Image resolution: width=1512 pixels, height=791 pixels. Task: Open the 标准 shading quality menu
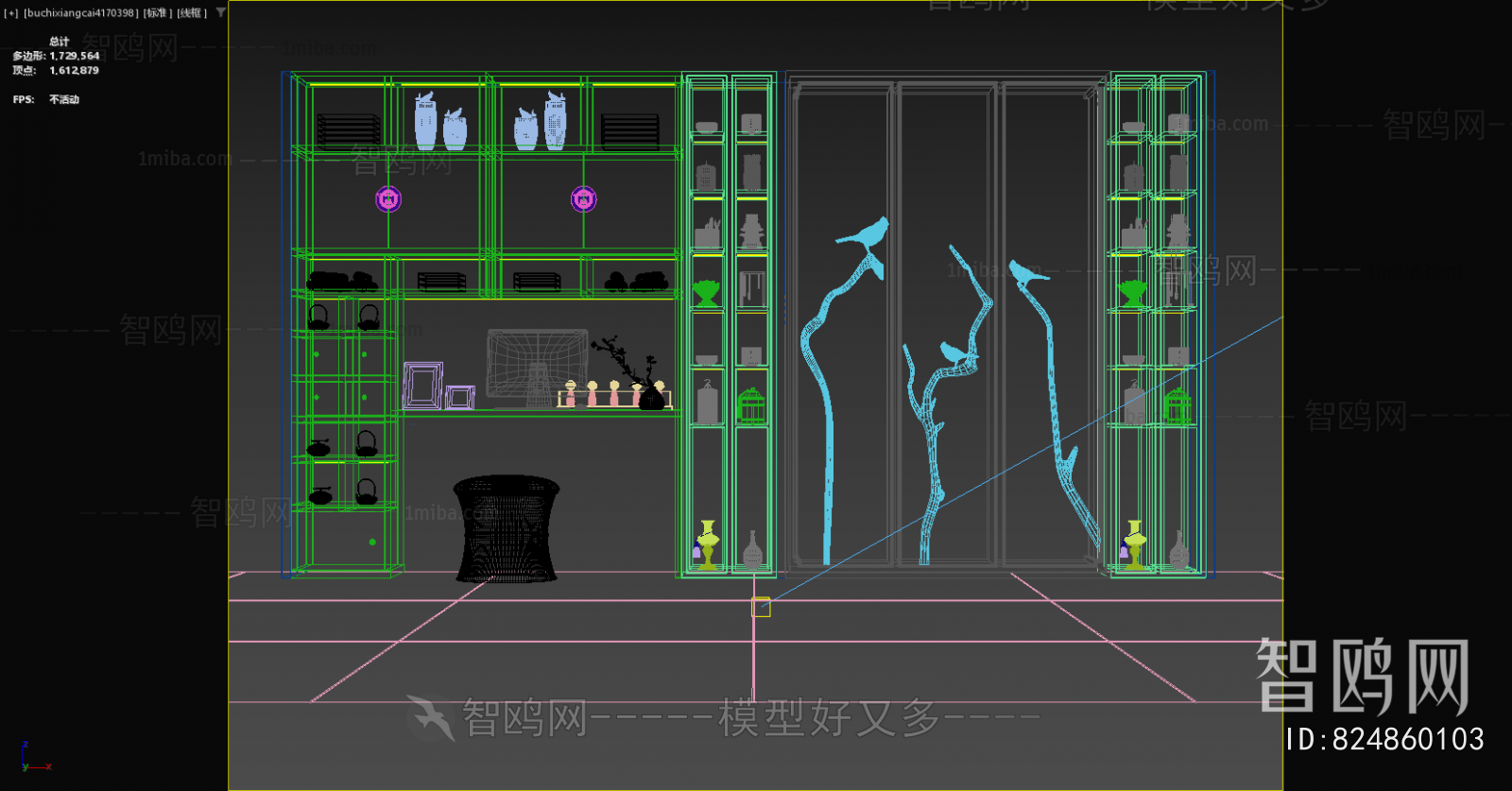158,13
